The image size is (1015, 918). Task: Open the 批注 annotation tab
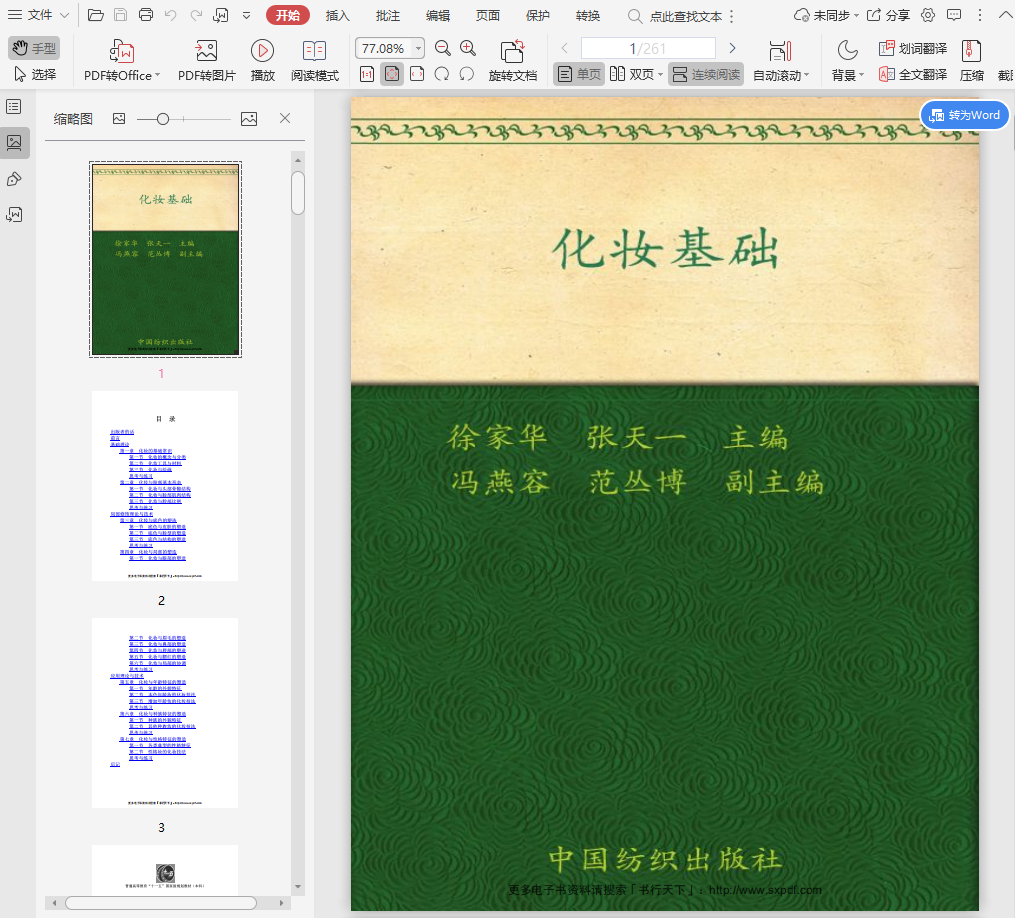click(388, 16)
